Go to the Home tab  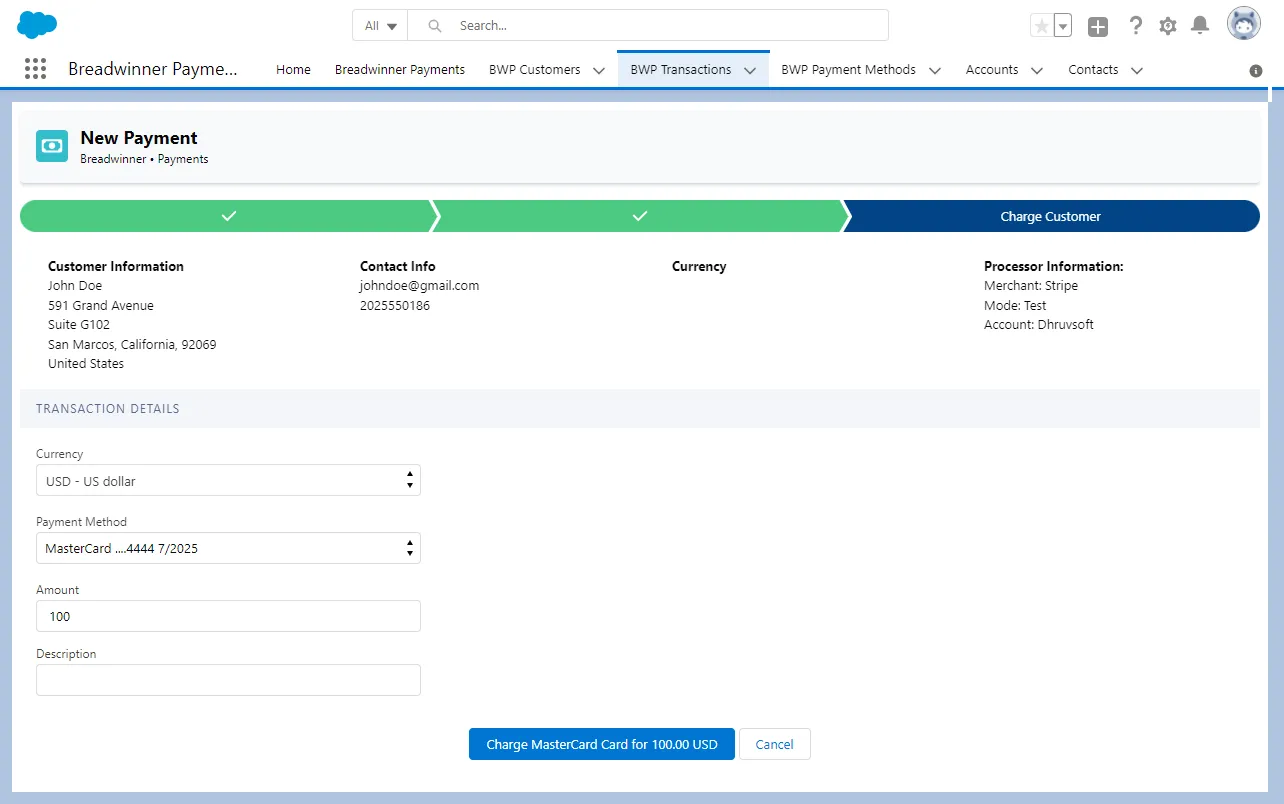293,70
